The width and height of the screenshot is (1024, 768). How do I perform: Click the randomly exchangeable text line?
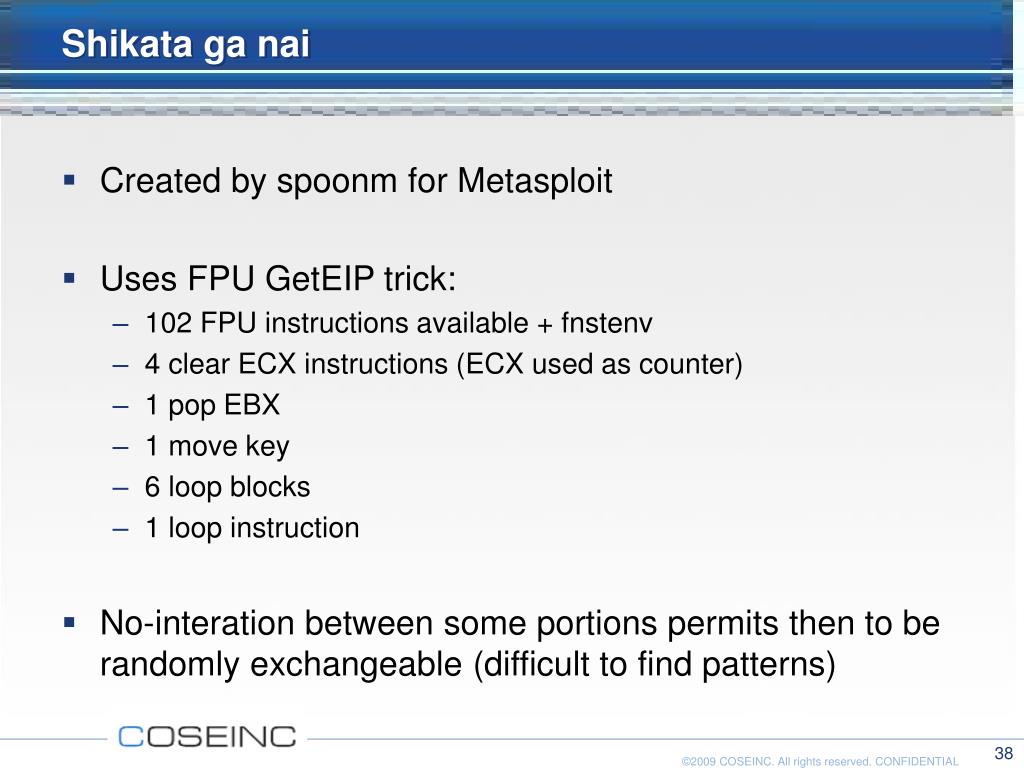[x=468, y=665]
